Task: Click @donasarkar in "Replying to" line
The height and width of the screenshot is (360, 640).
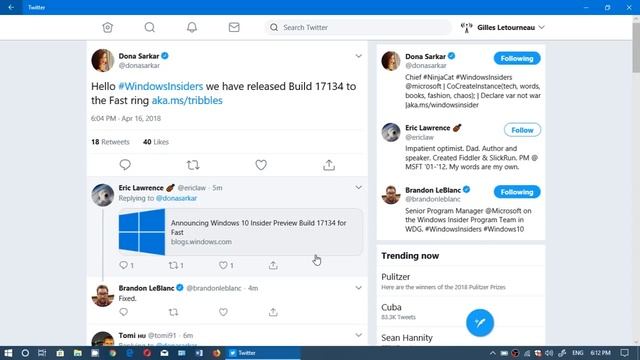Action: (176, 198)
